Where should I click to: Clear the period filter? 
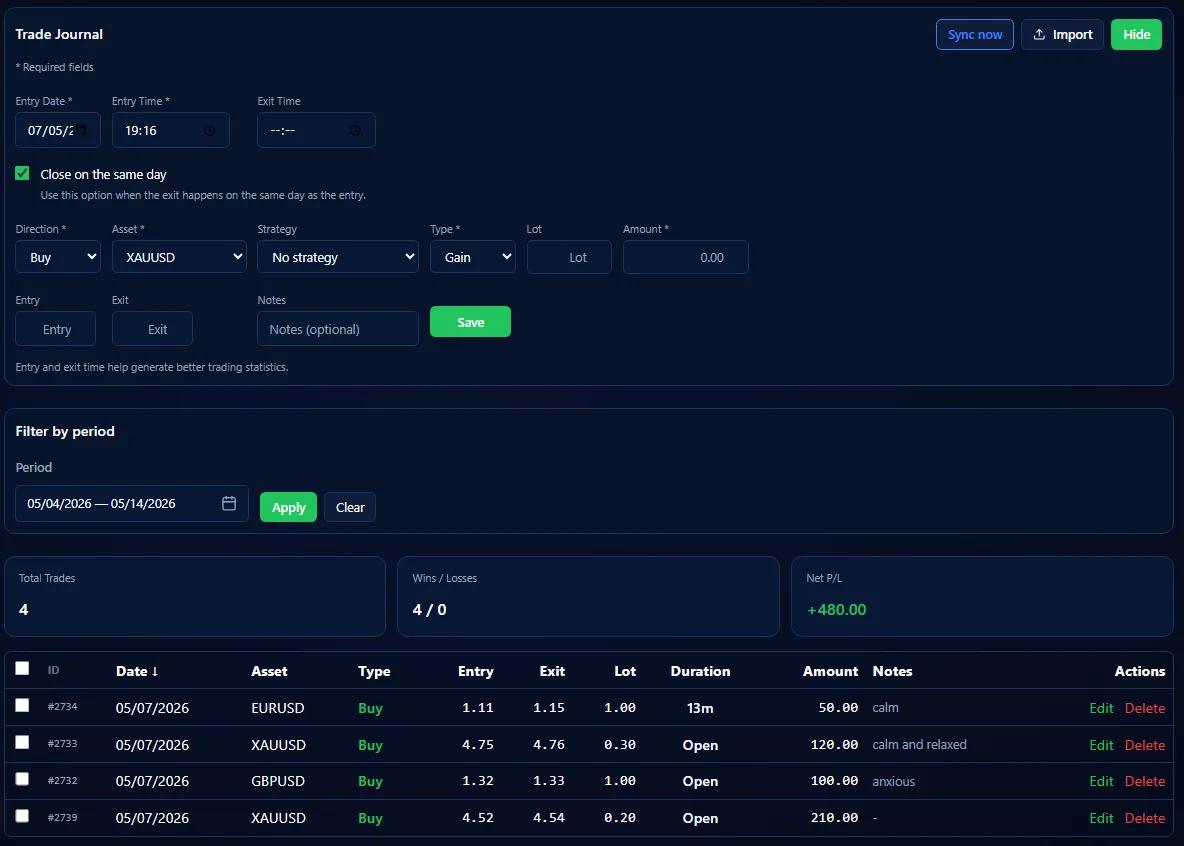(x=350, y=507)
